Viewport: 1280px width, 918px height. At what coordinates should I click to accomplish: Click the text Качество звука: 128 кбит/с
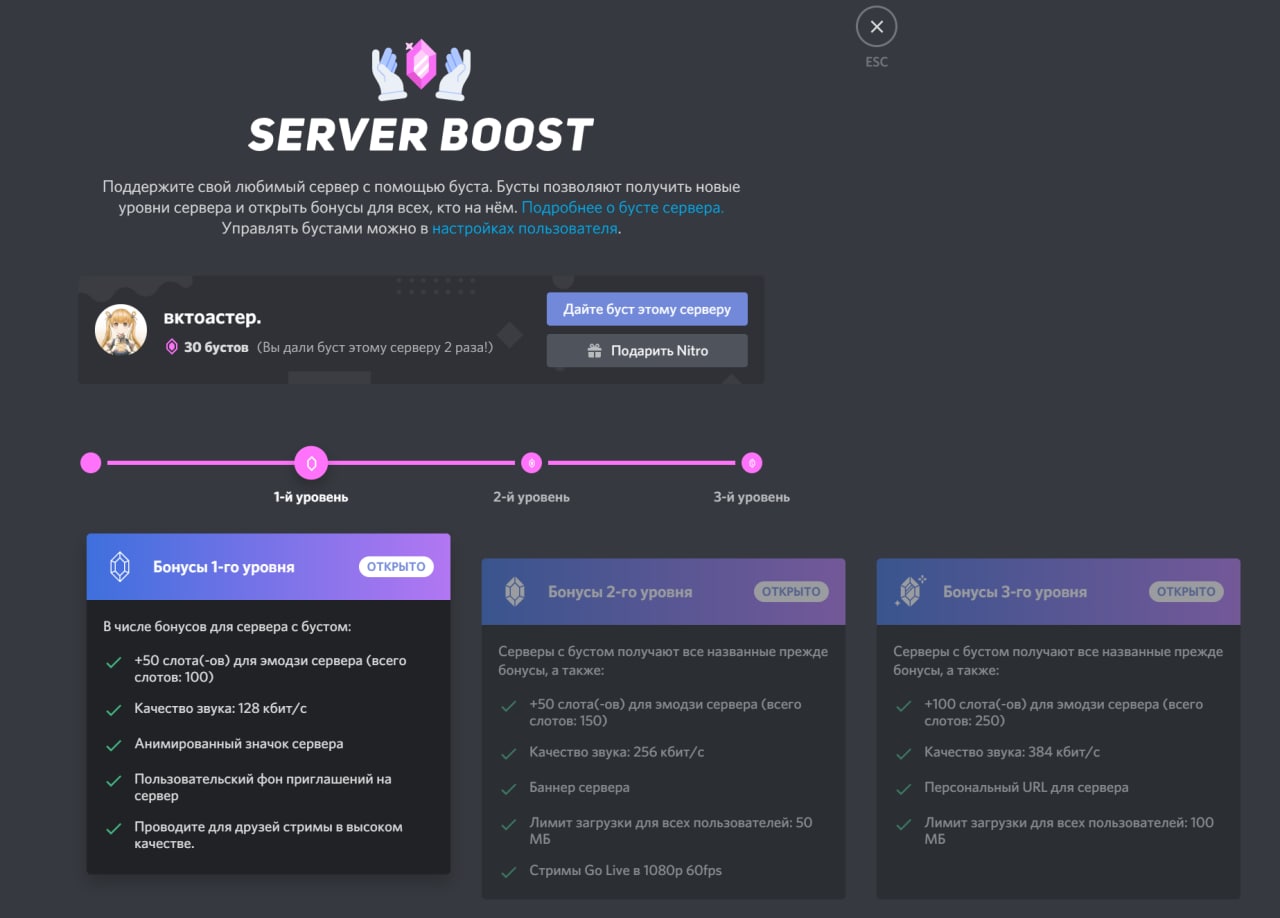[x=220, y=709]
